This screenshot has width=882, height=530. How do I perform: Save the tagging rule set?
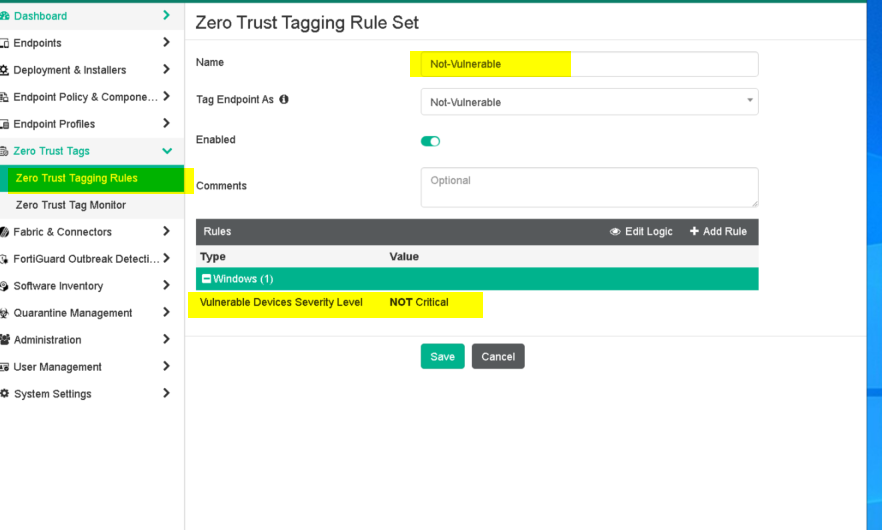click(x=442, y=357)
